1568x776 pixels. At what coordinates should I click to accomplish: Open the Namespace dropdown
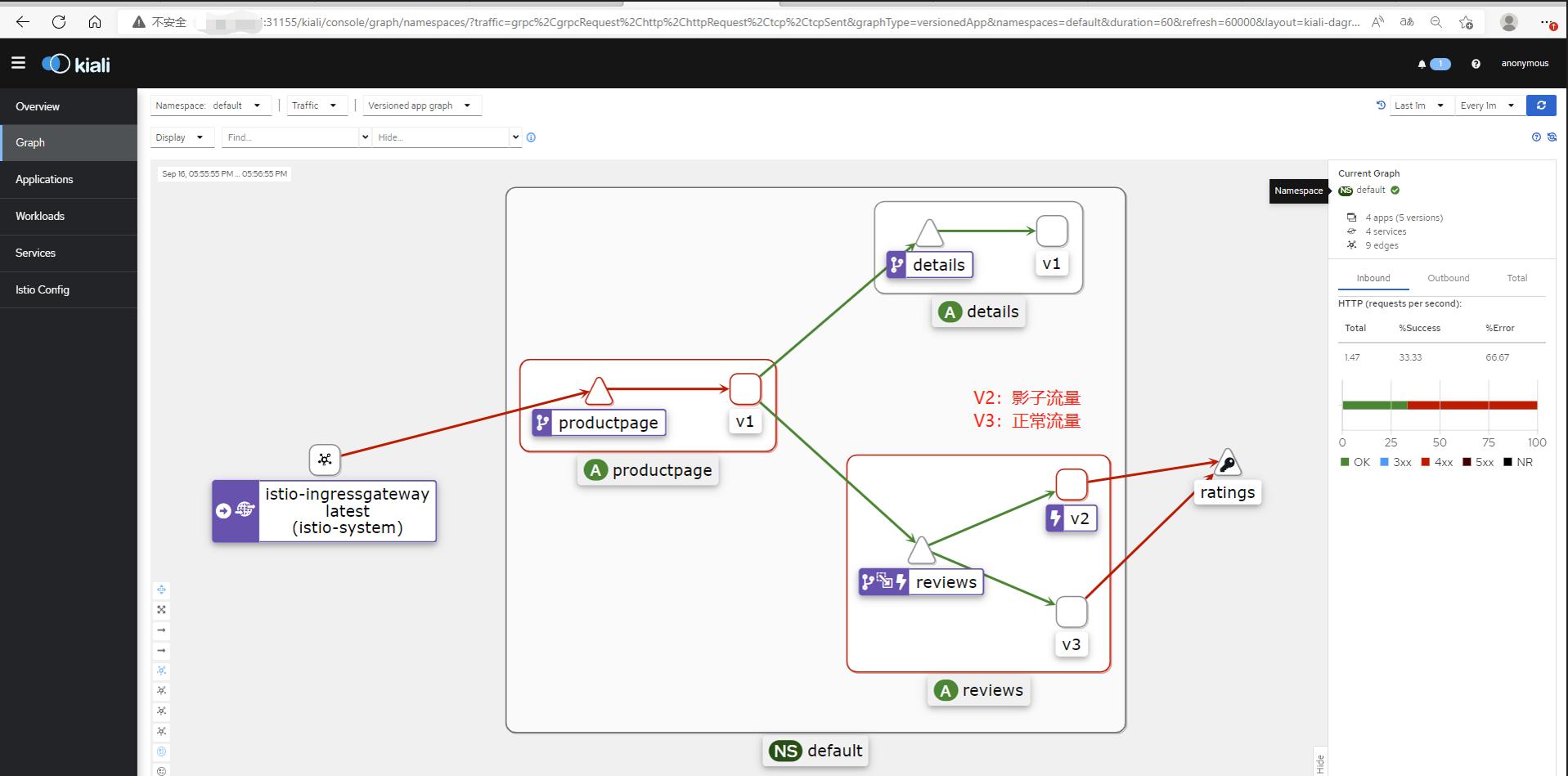211,105
